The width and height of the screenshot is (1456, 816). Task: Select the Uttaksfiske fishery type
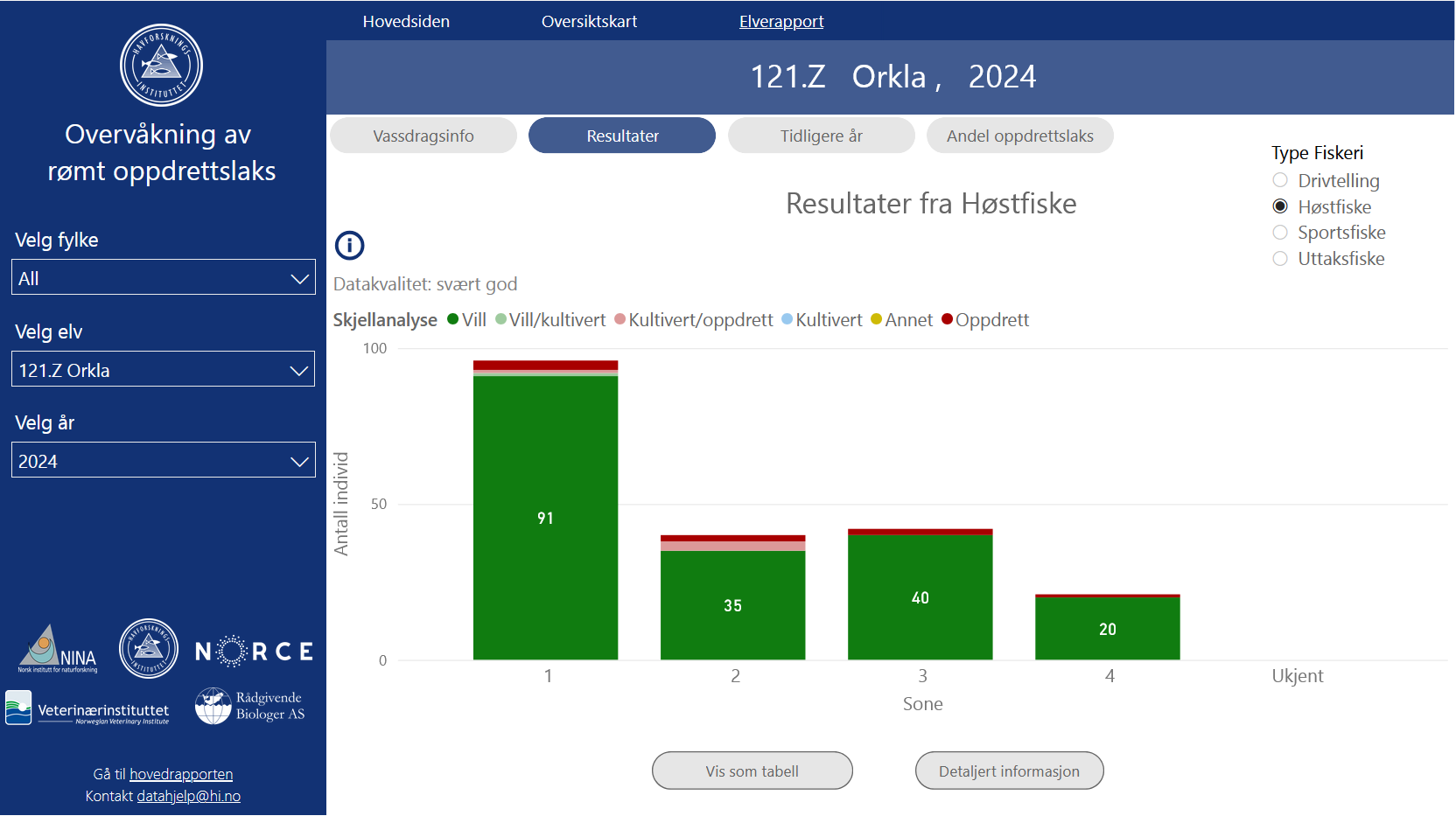click(1280, 258)
